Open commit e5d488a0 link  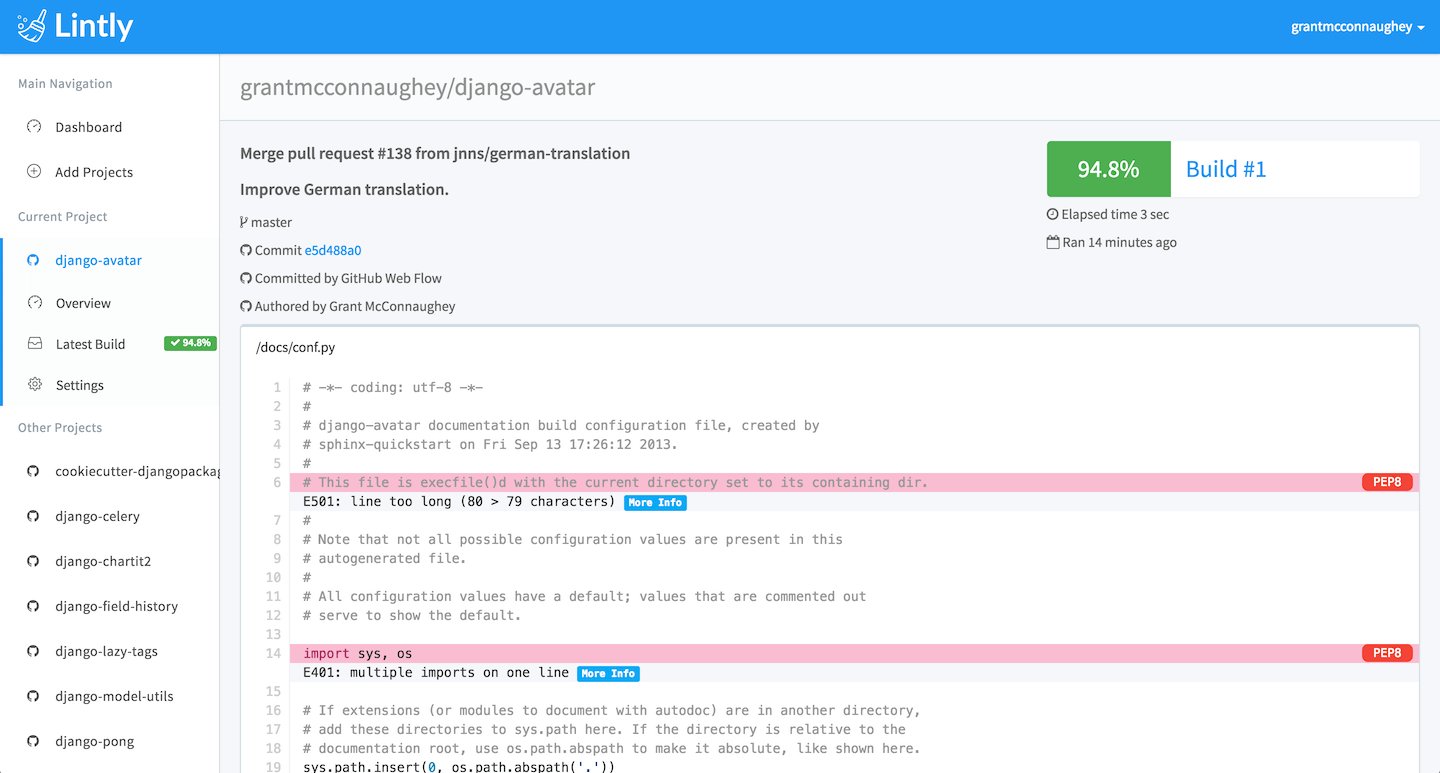(333, 250)
